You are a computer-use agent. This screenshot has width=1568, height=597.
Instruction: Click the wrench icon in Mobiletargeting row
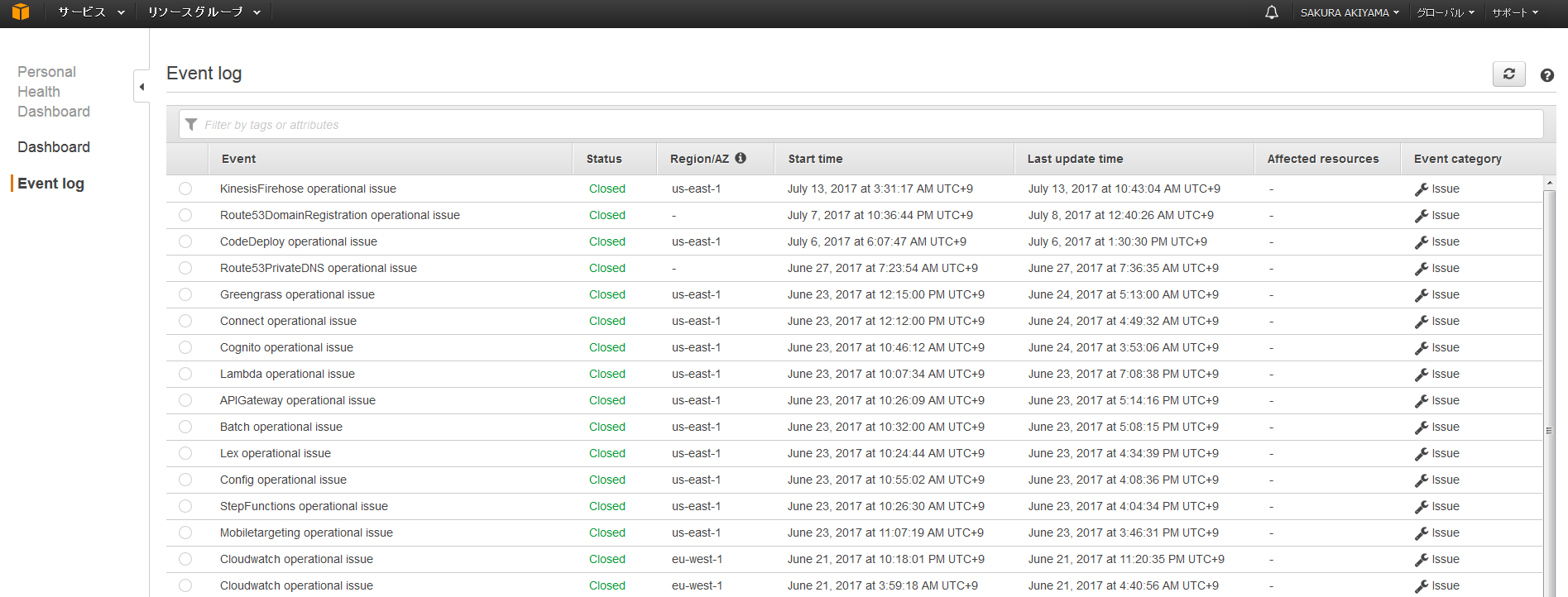[1421, 533]
